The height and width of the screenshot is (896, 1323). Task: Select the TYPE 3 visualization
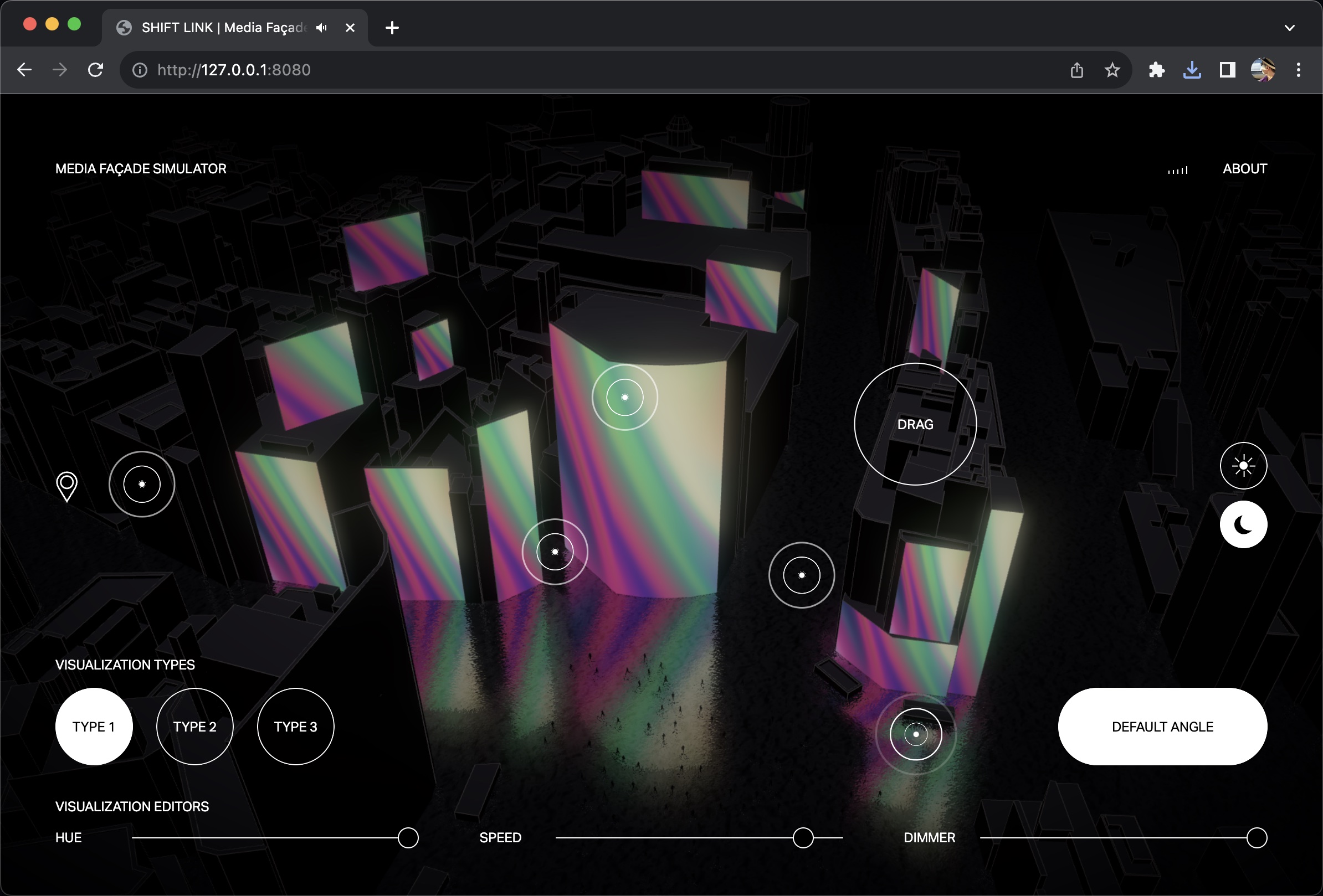click(x=295, y=727)
